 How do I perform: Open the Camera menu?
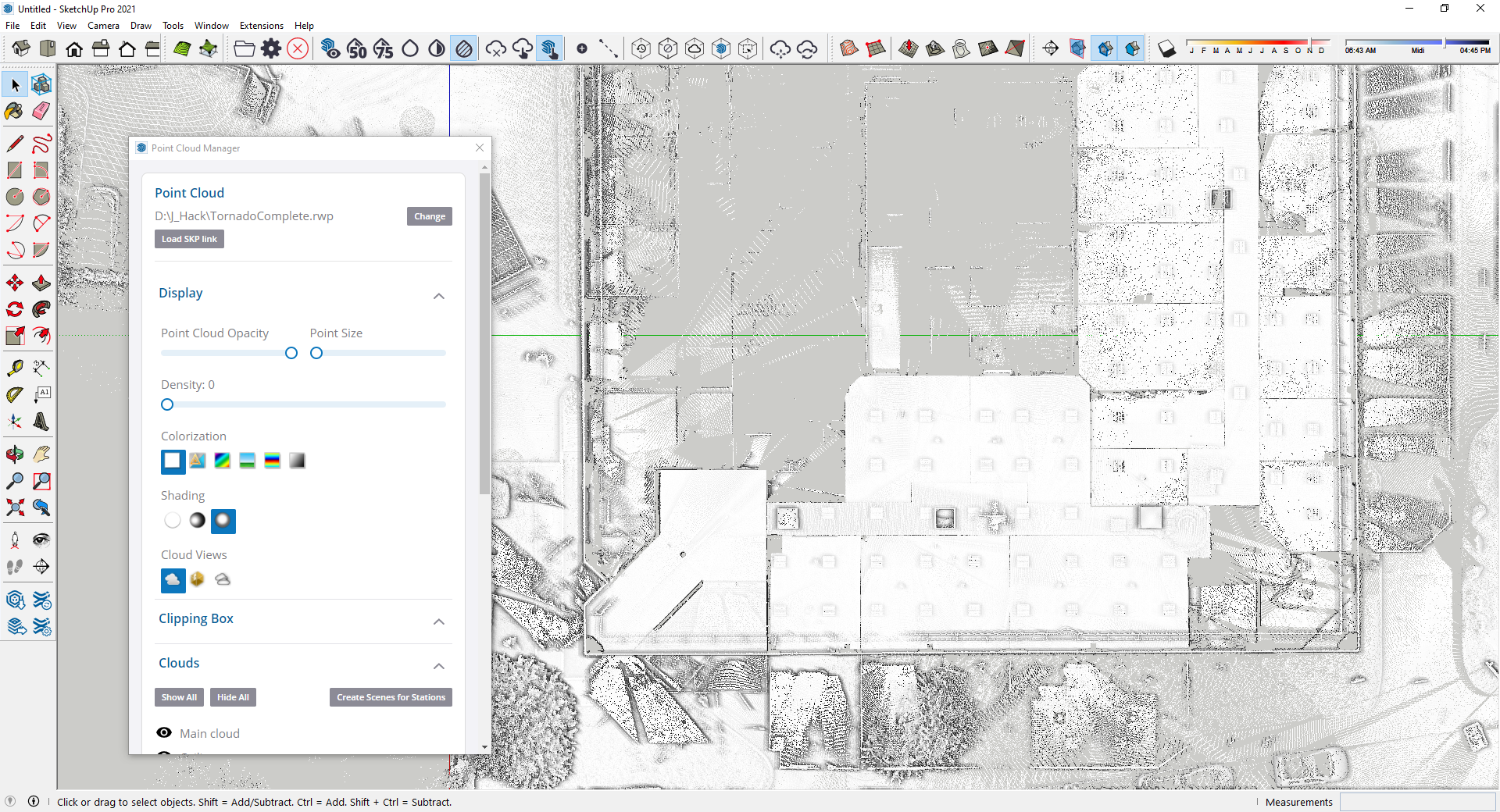click(103, 26)
